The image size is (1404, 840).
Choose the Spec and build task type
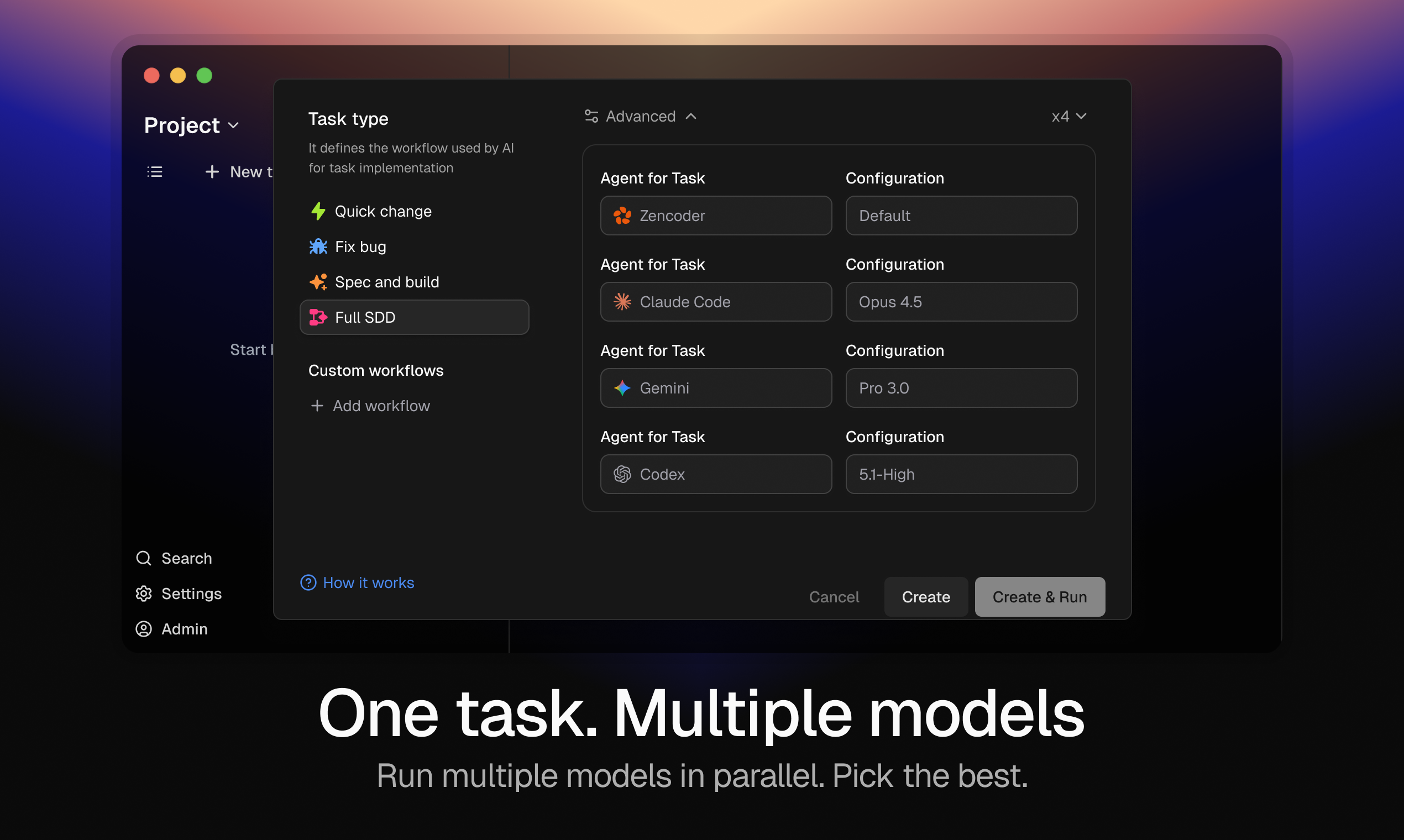click(387, 281)
